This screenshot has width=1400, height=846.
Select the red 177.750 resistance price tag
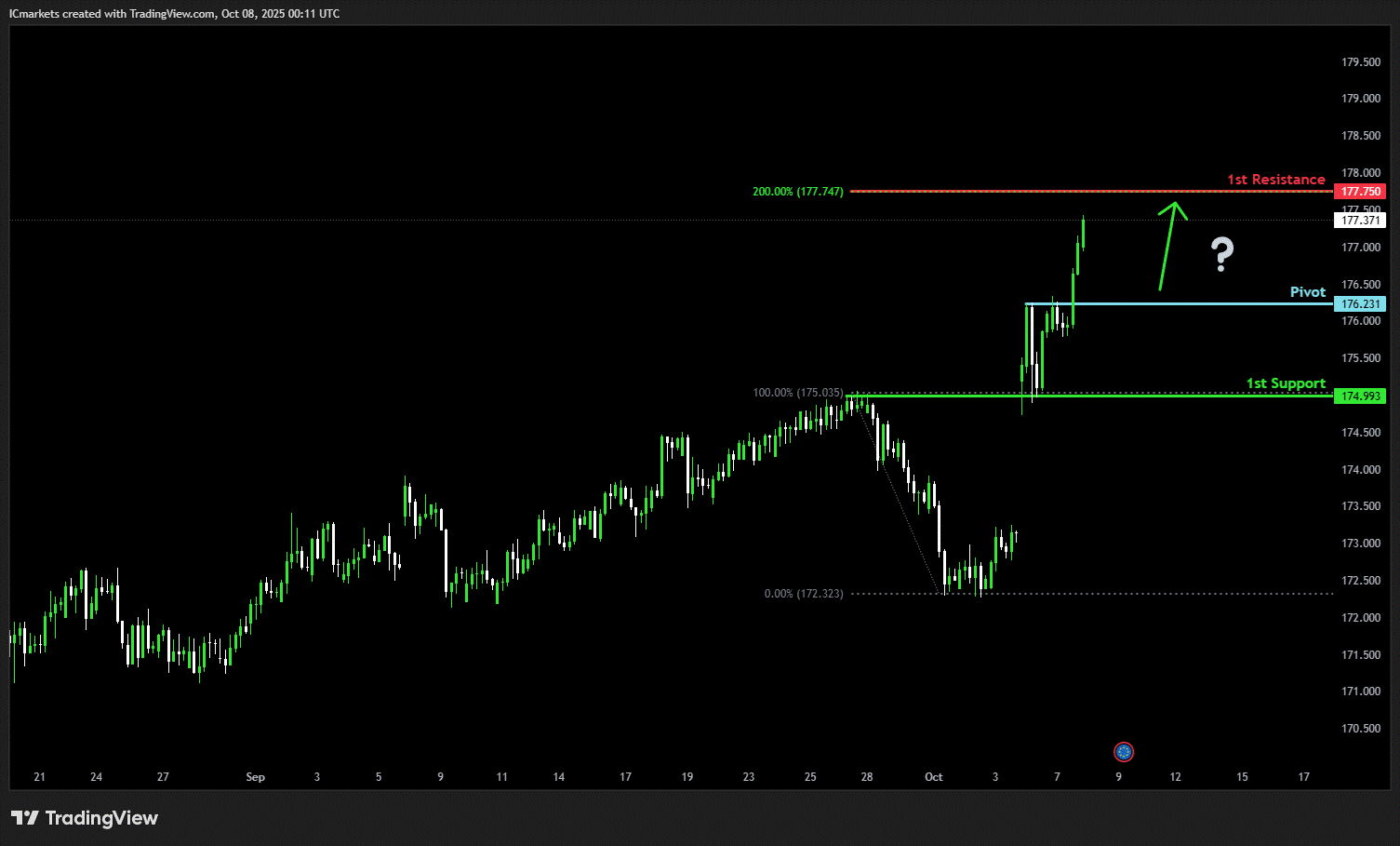point(1360,192)
